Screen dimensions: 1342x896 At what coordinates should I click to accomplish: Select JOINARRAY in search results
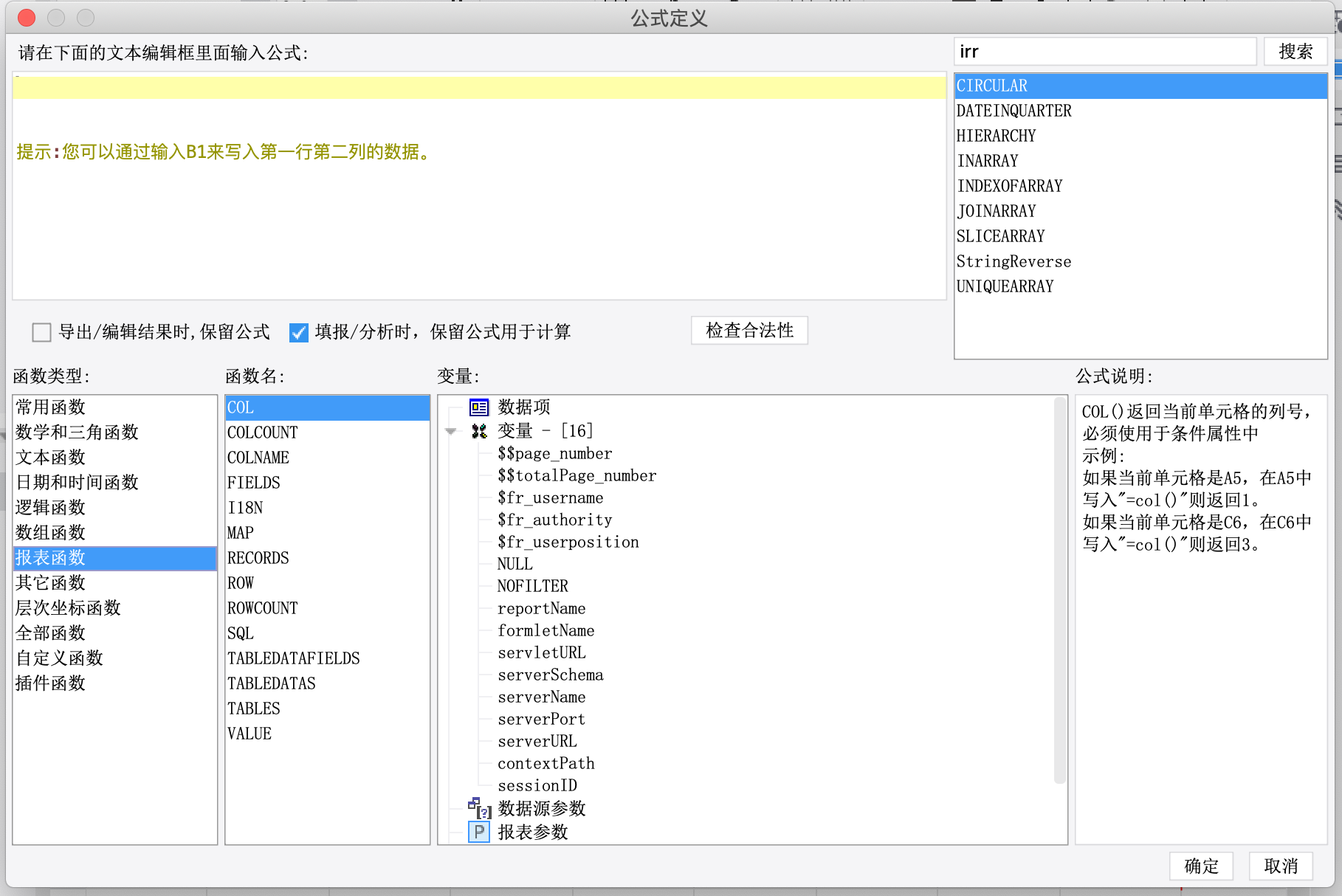pyautogui.click(x=1140, y=211)
